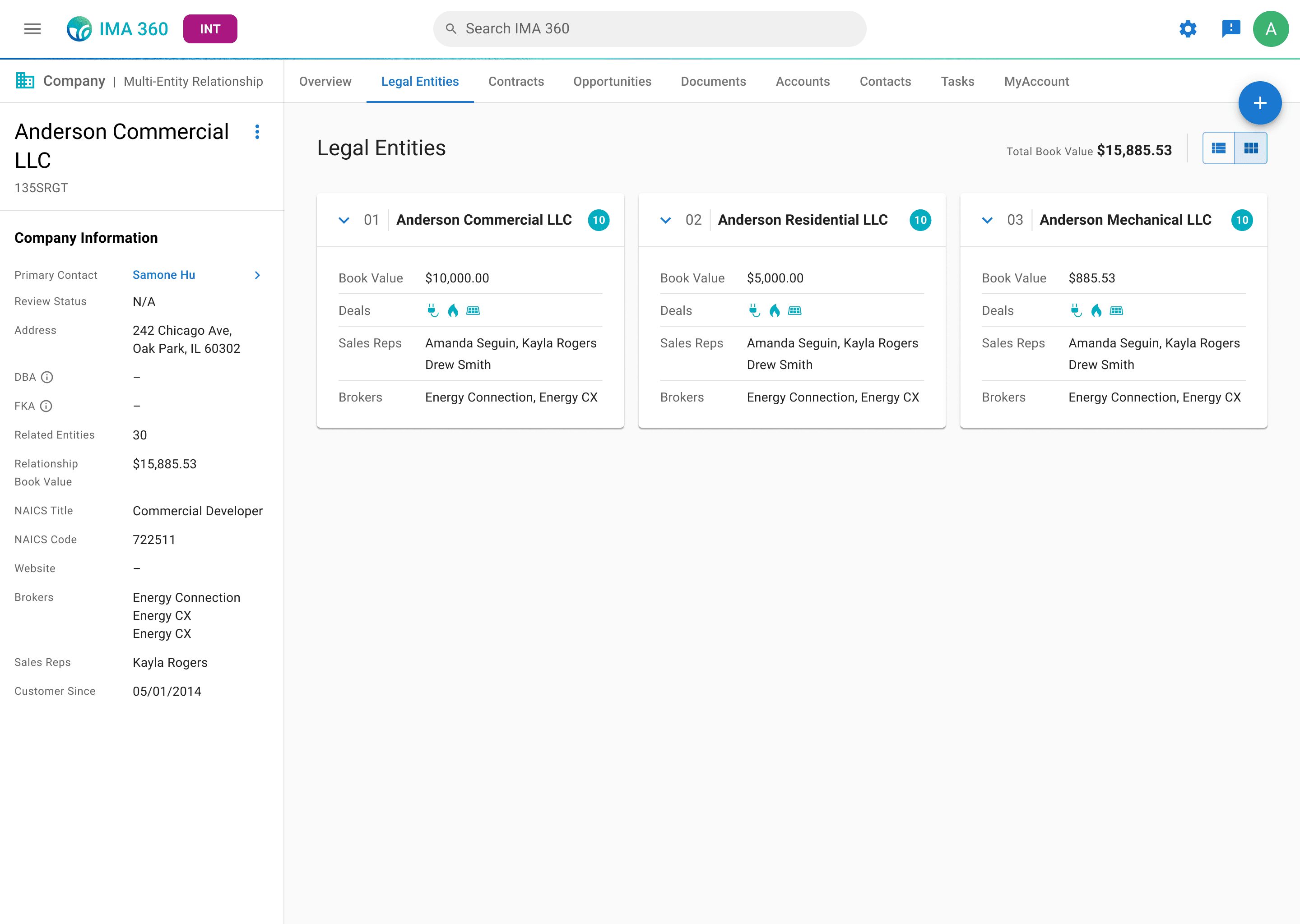Viewport: 1300px width, 924px height.
Task: Open the three-dot menu beside company name
Action: [257, 132]
